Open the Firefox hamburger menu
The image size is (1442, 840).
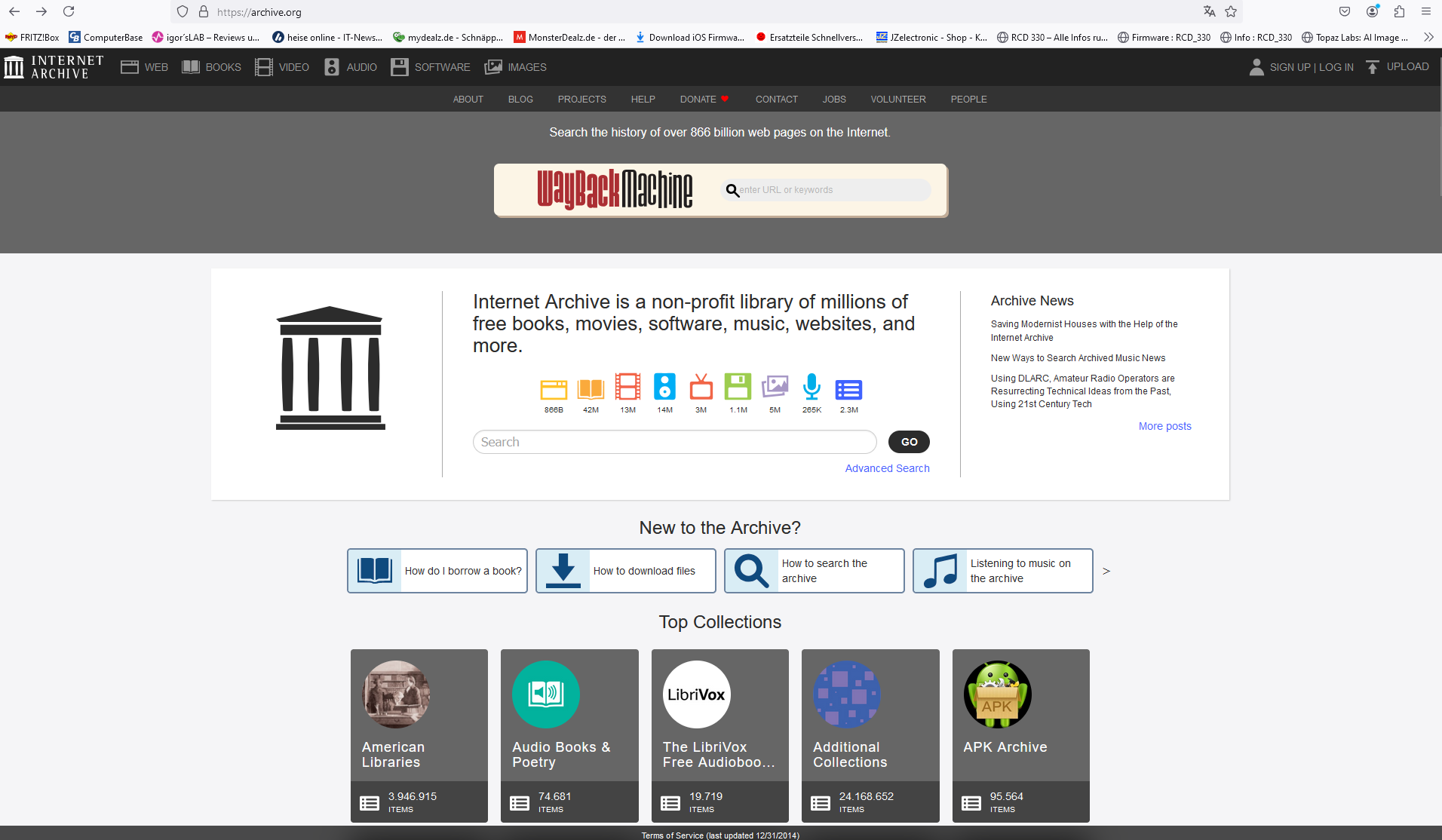point(1426,11)
